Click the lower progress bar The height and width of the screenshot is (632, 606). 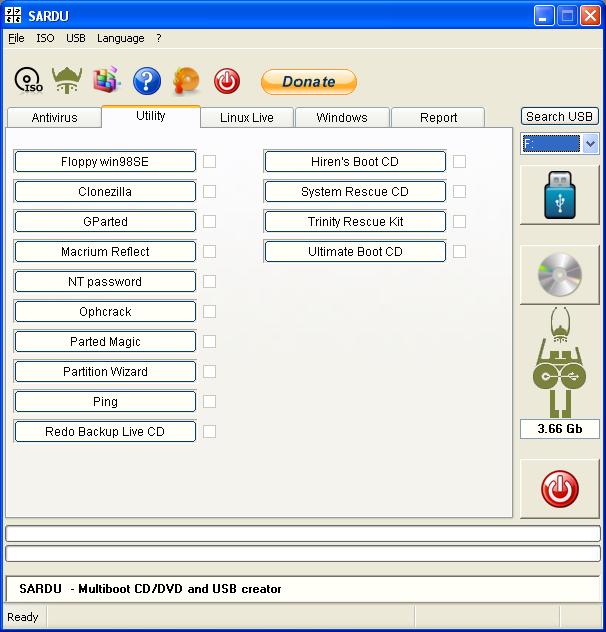click(x=303, y=553)
